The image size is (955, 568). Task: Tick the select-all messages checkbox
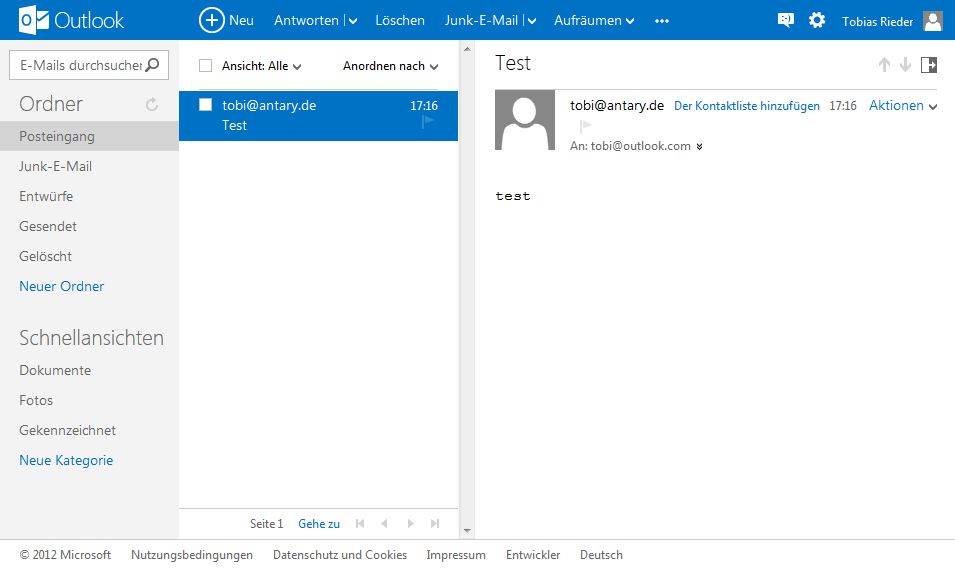tap(205, 66)
